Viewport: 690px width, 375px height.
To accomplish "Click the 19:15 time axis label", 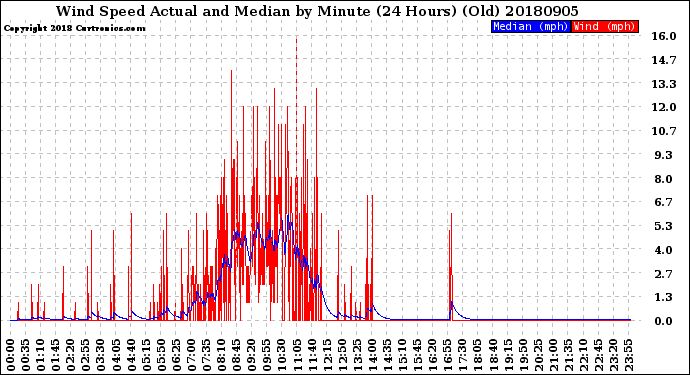I will tap(508, 355).
